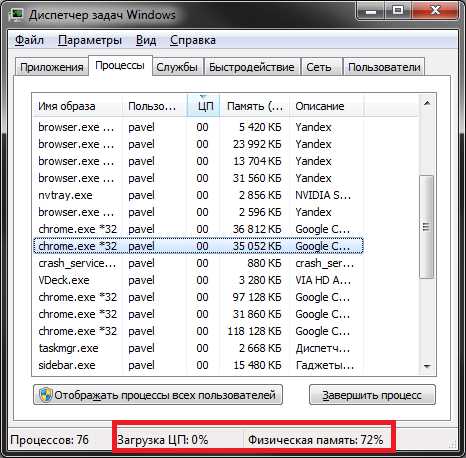Click the scrollbar down arrow
This screenshot has height=458, width=466.
pyautogui.click(x=427, y=366)
